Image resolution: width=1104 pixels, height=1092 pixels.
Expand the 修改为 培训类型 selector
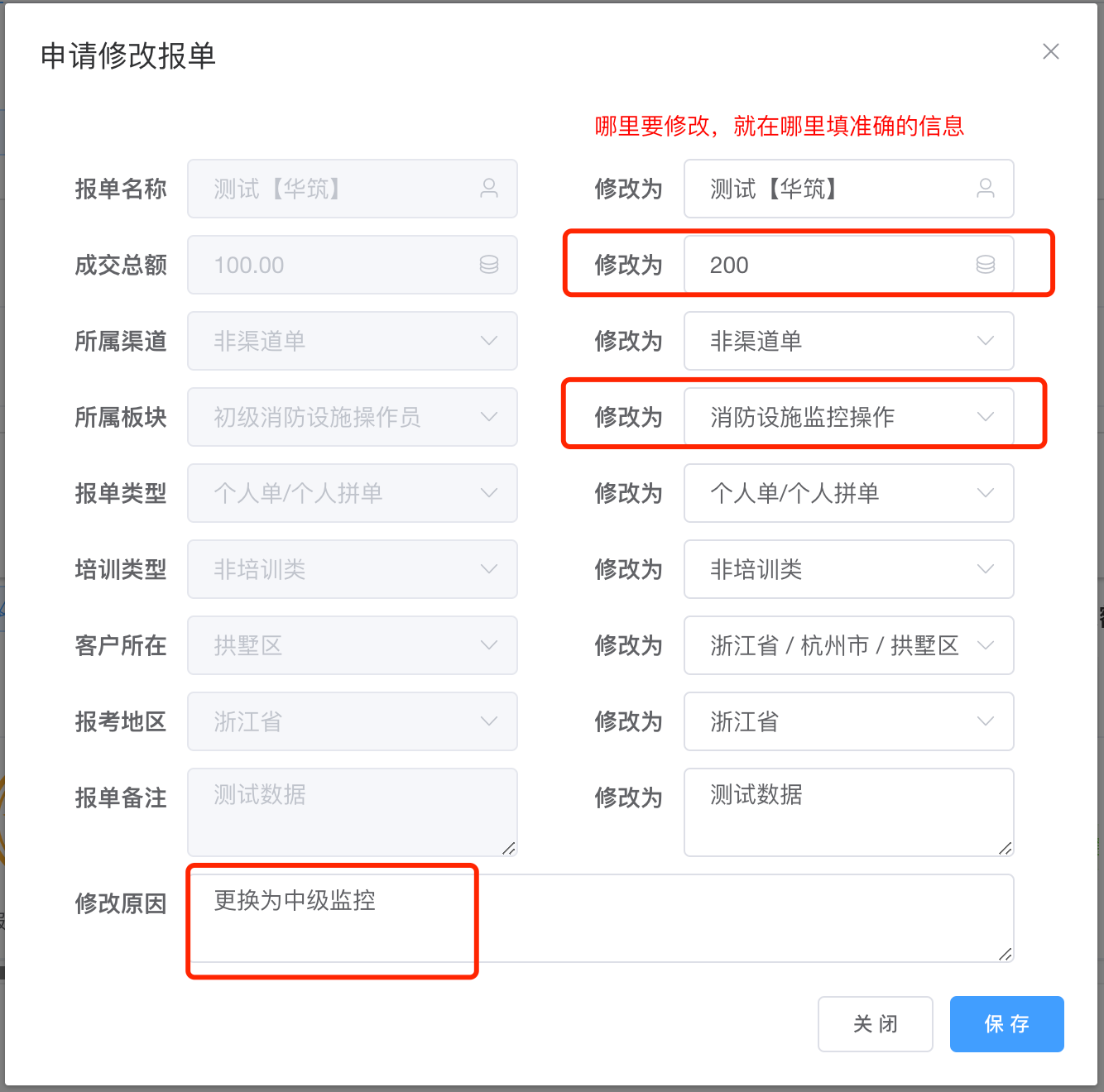848,569
